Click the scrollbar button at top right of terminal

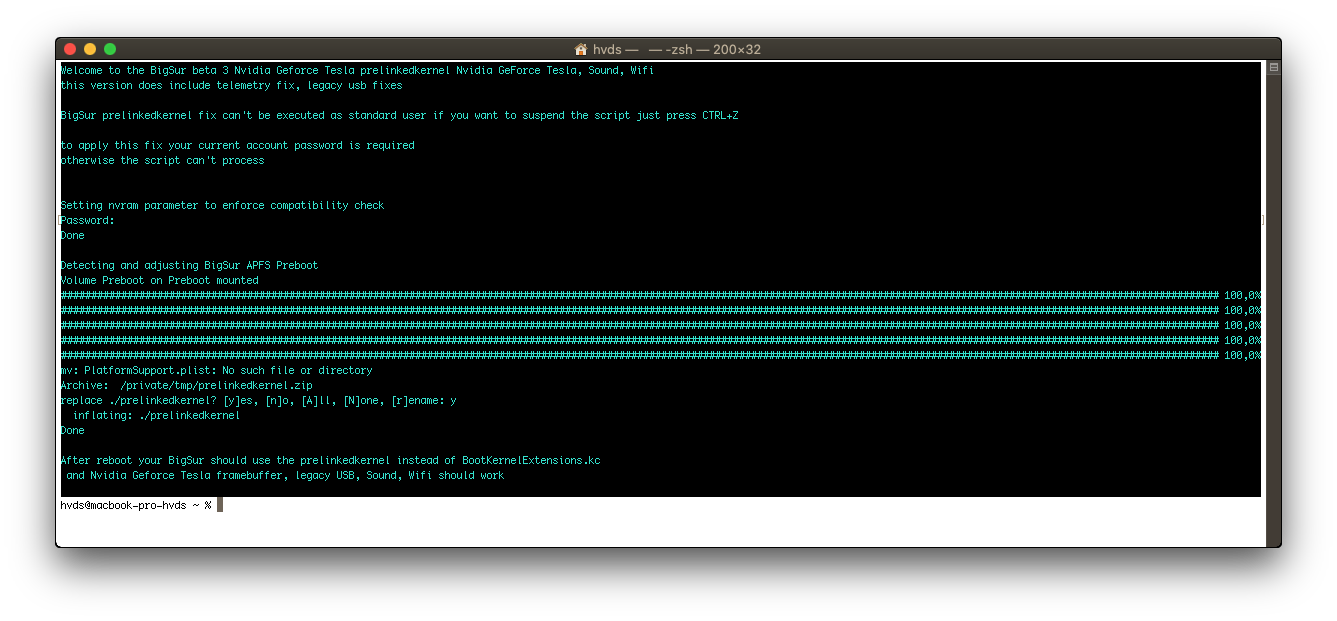coord(1273,68)
